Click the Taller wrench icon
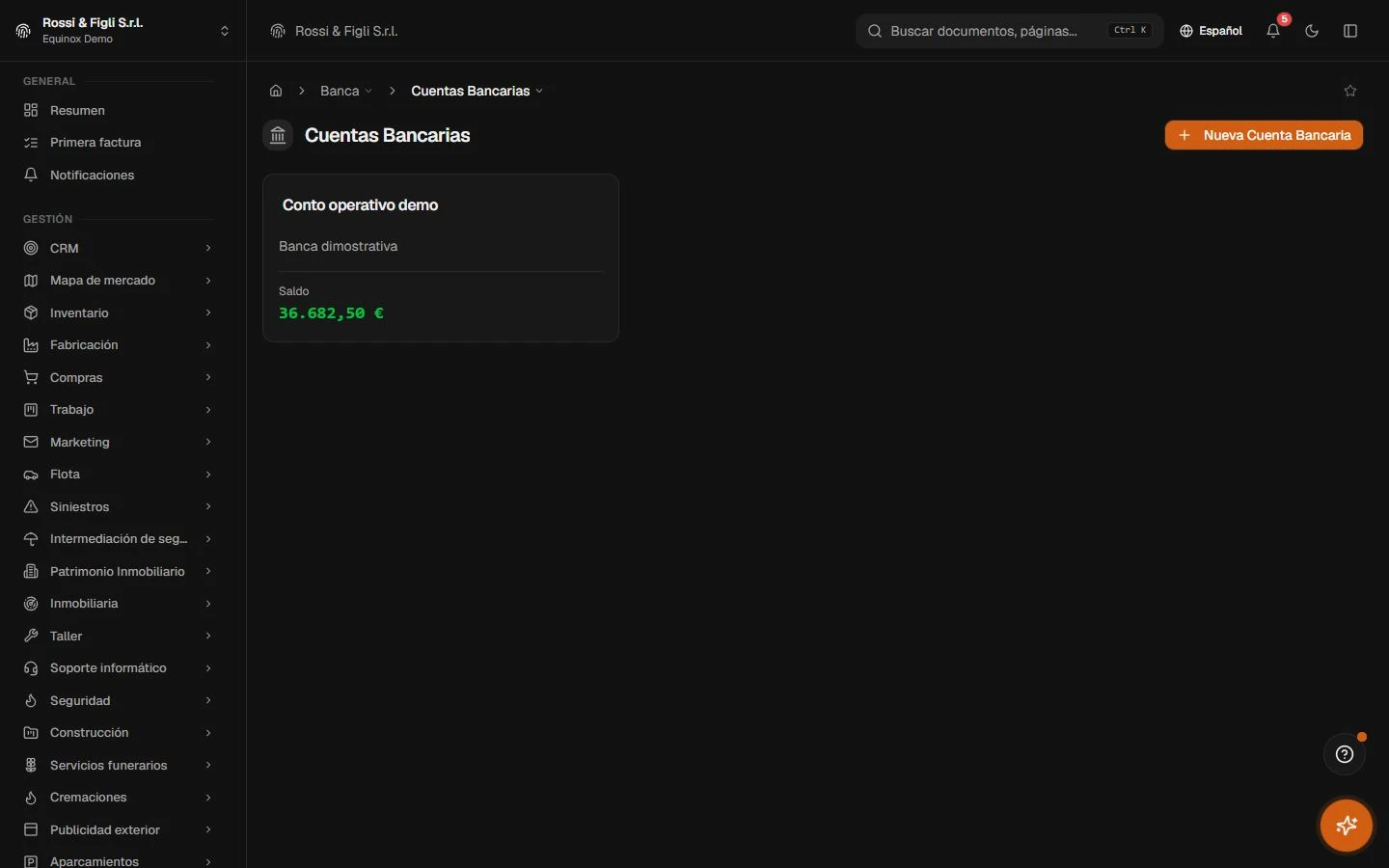1389x868 pixels. (31, 636)
